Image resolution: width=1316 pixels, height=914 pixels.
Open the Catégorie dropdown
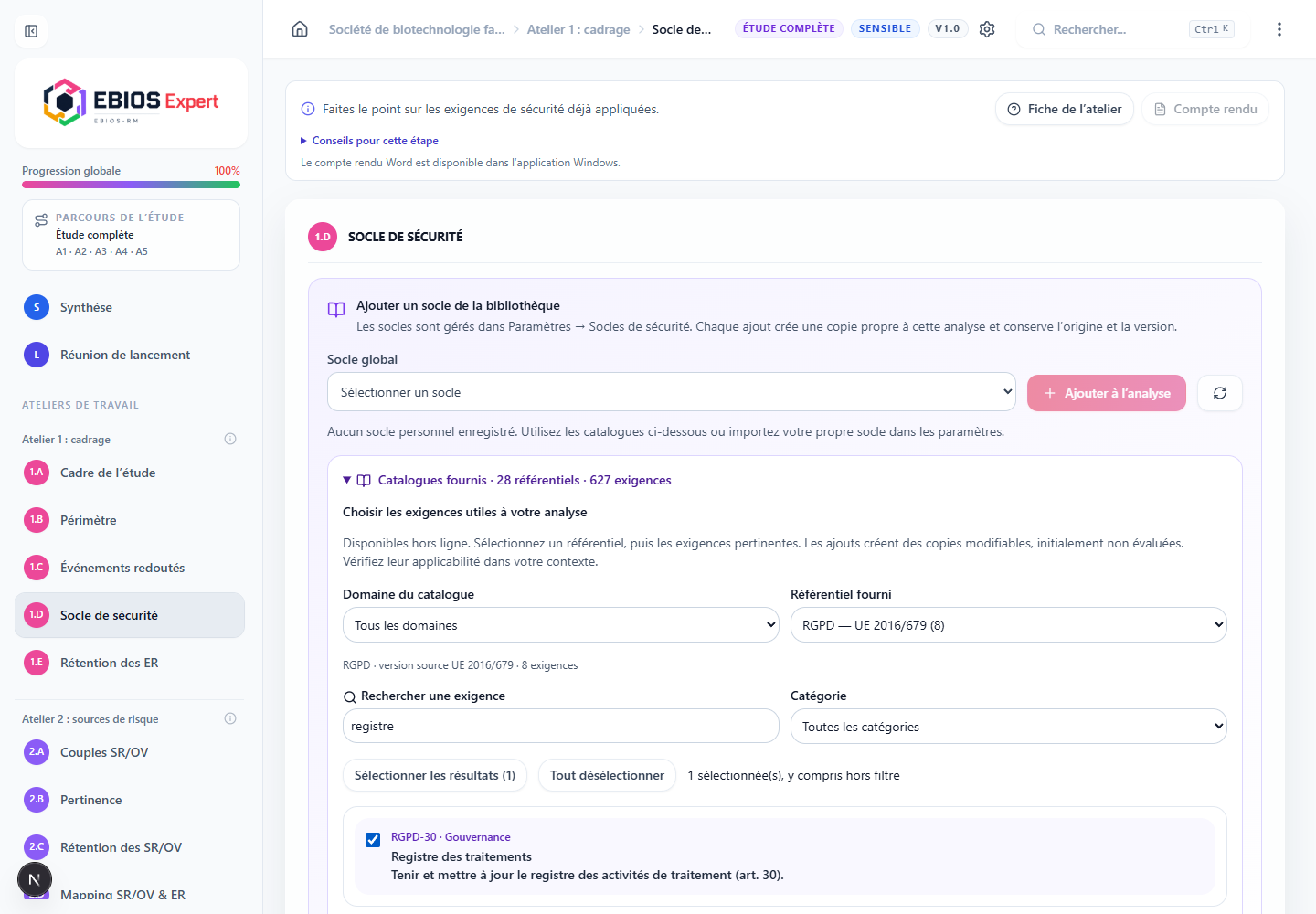[1009, 727]
